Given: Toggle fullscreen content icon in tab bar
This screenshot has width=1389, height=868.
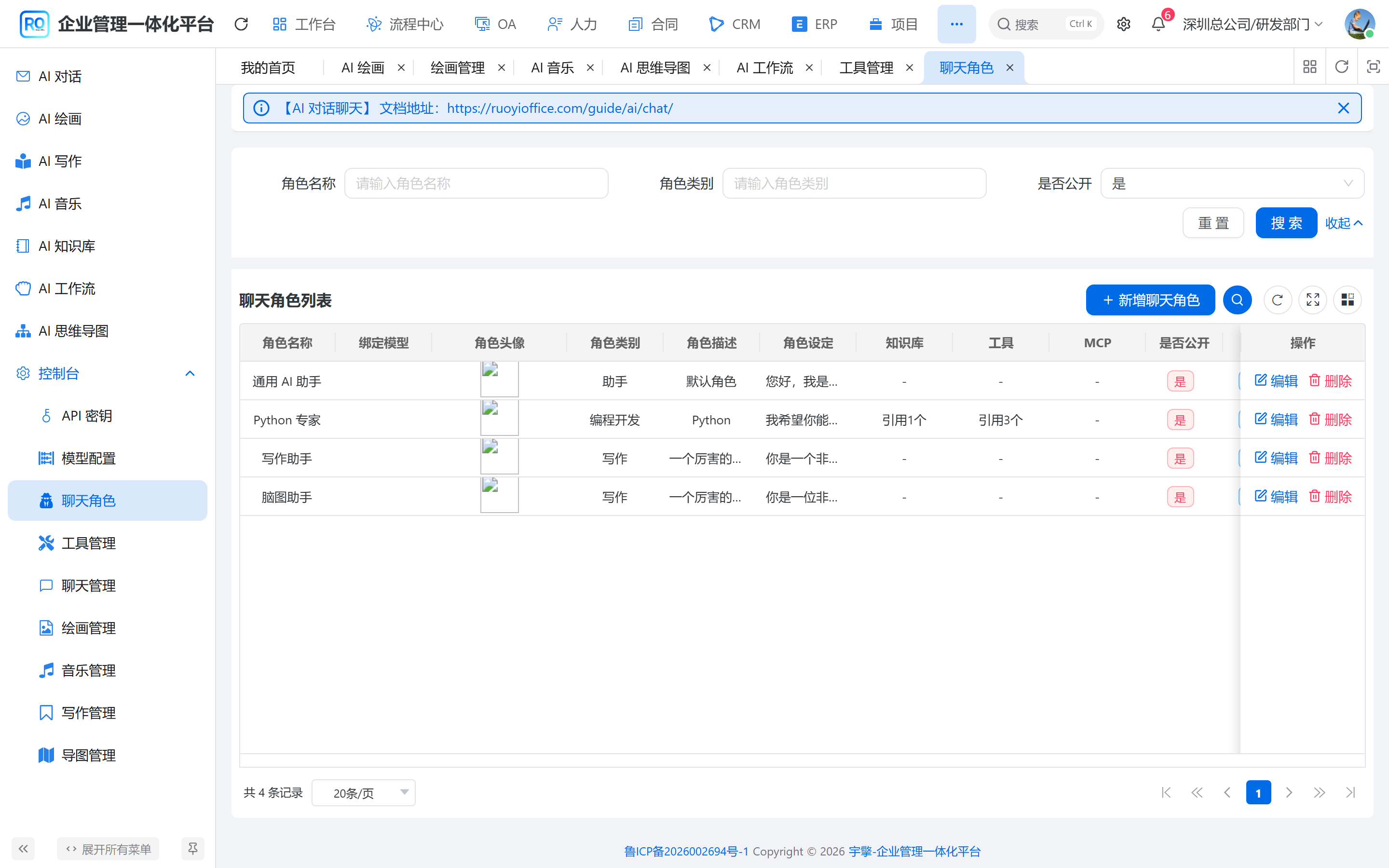Looking at the screenshot, I should click(1373, 67).
